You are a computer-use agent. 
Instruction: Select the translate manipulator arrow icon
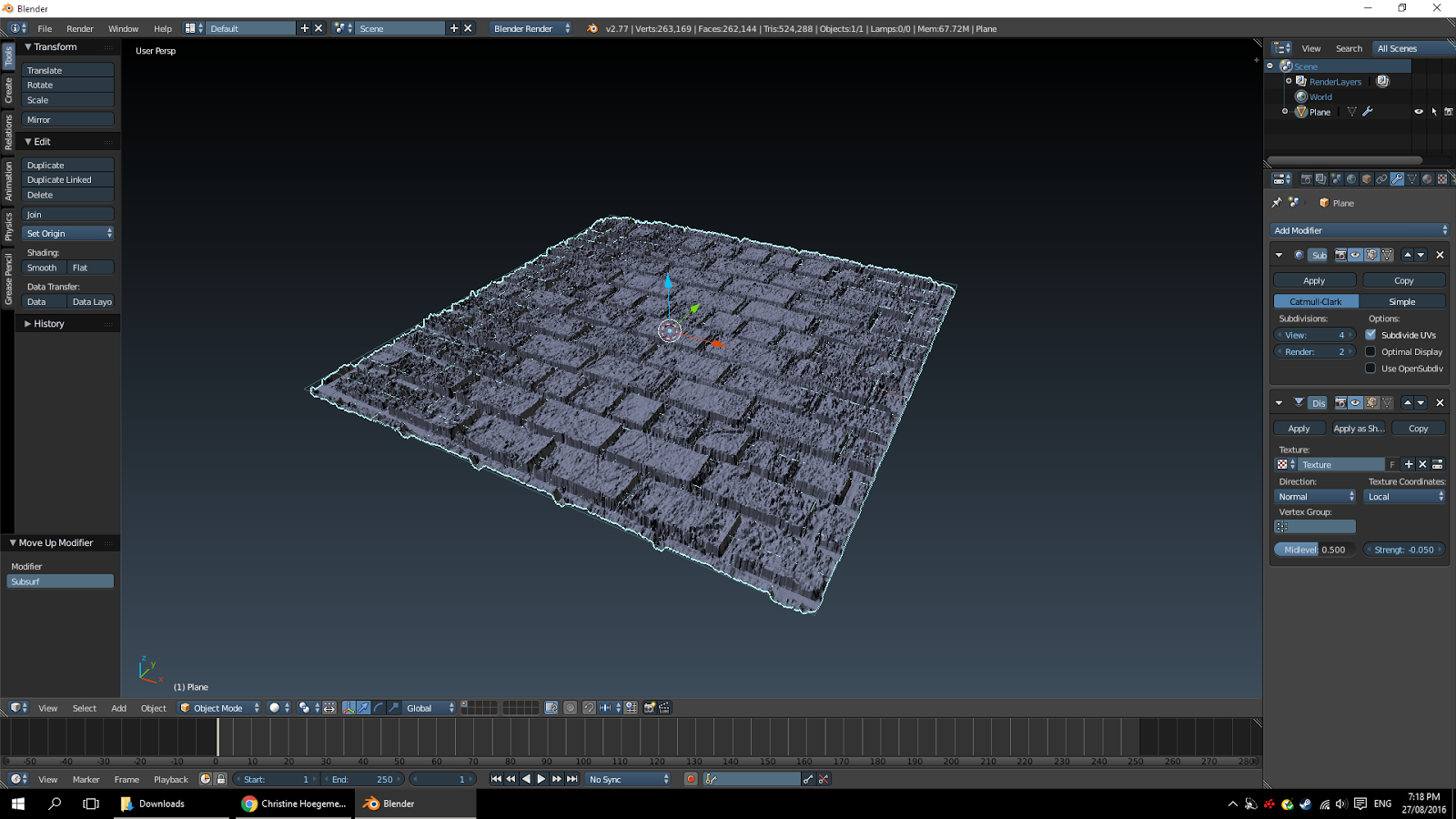click(x=364, y=708)
